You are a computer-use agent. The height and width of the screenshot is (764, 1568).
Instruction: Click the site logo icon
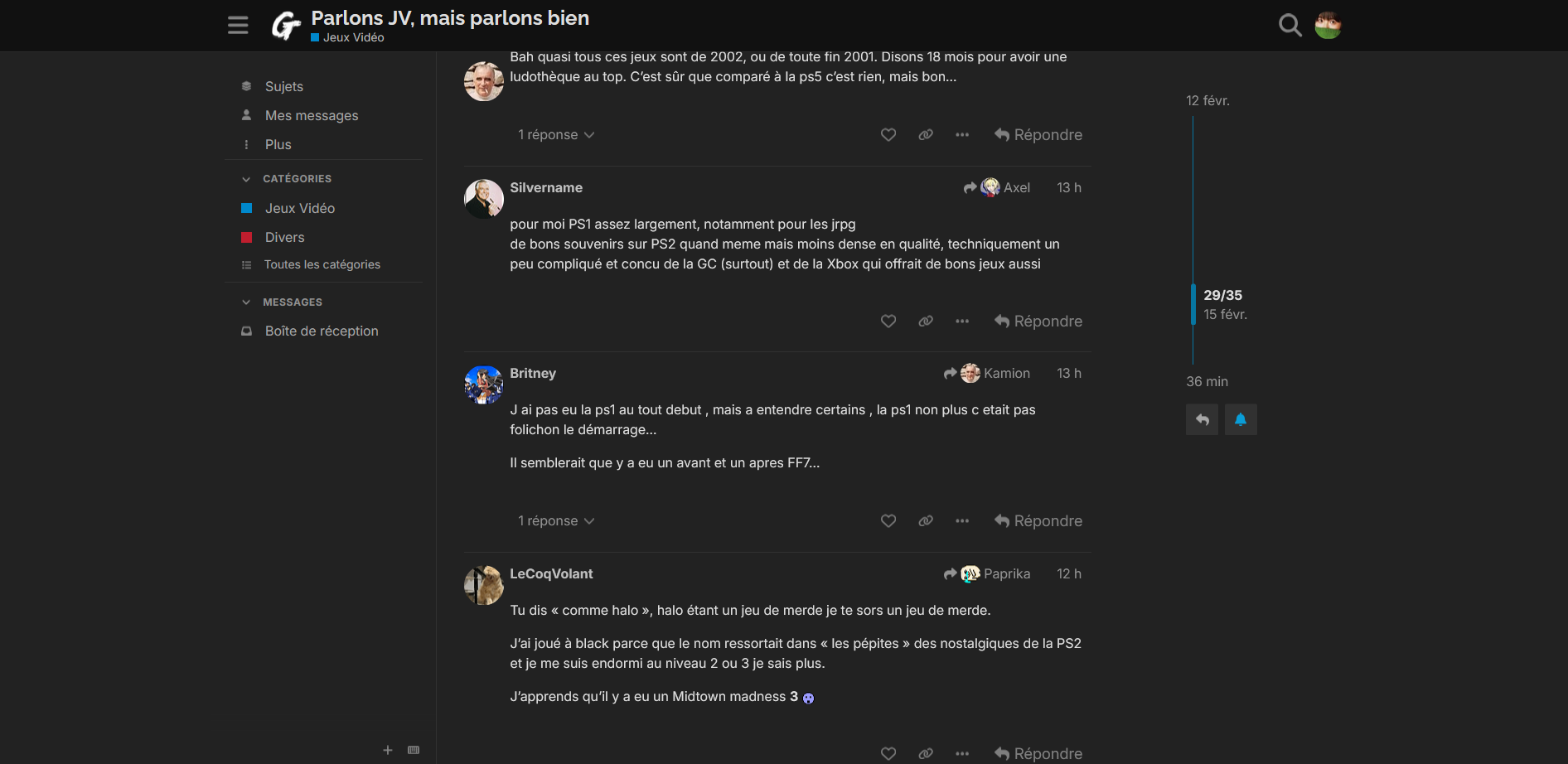pos(286,26)
